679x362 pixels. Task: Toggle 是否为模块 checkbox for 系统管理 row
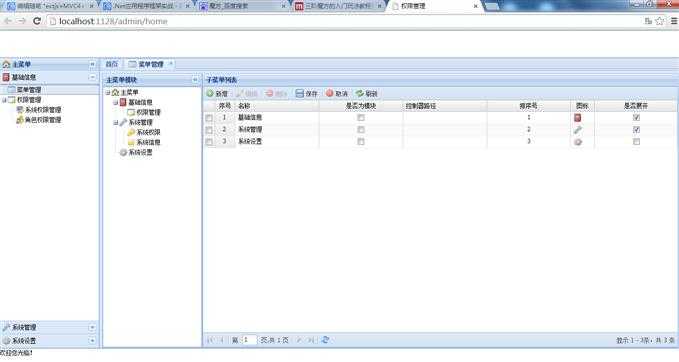click(x=361, y=129)
